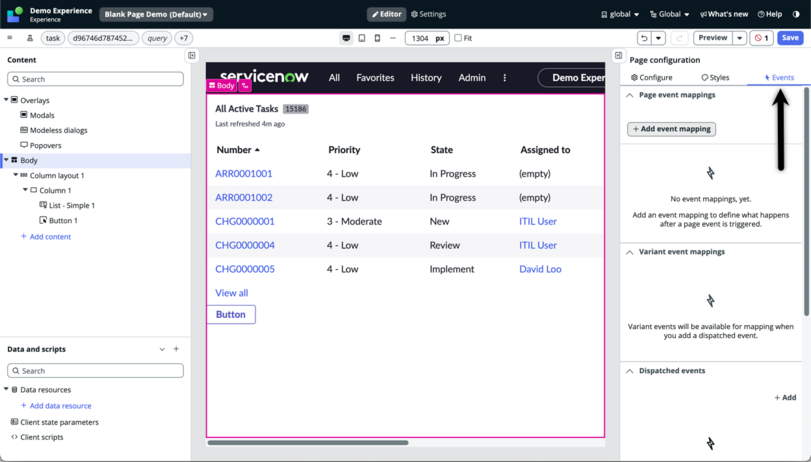Open Favorites in the ServiceNow header
The height and width of the screenshot is (462, 811).
(x=375, y=78)
